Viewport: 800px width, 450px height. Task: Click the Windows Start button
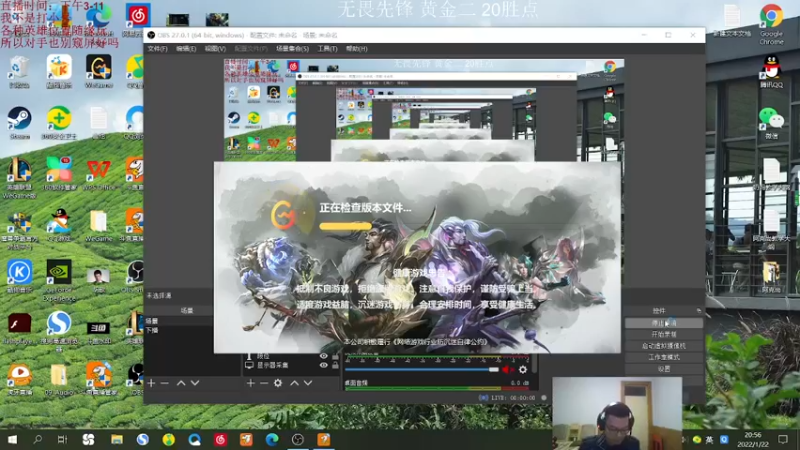point(12,439)
